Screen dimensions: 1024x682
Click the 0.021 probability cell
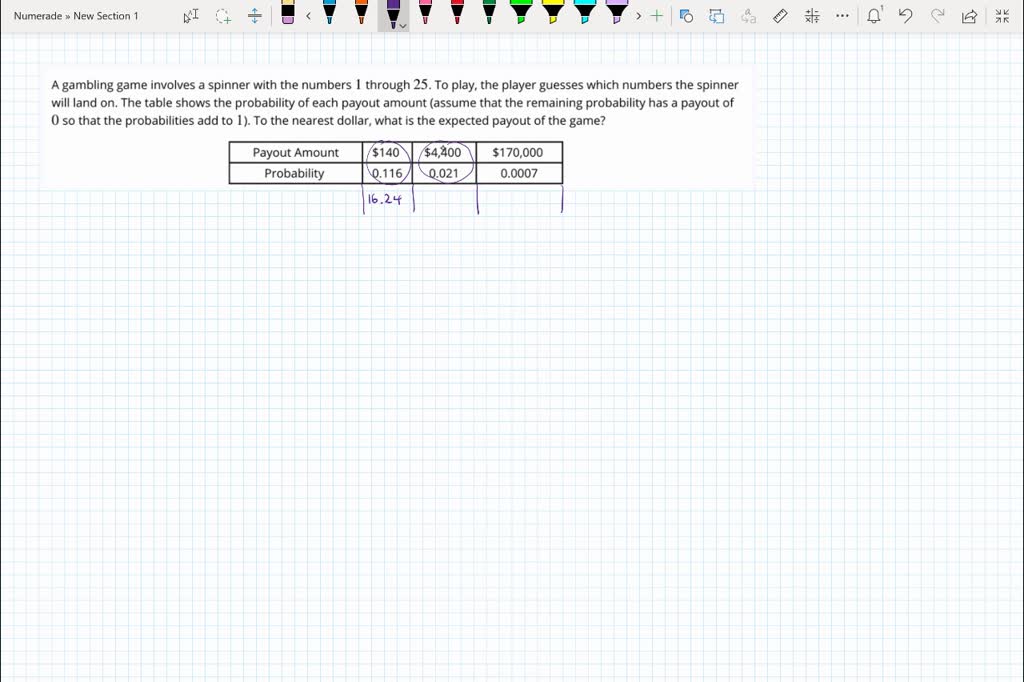(443, 173)
